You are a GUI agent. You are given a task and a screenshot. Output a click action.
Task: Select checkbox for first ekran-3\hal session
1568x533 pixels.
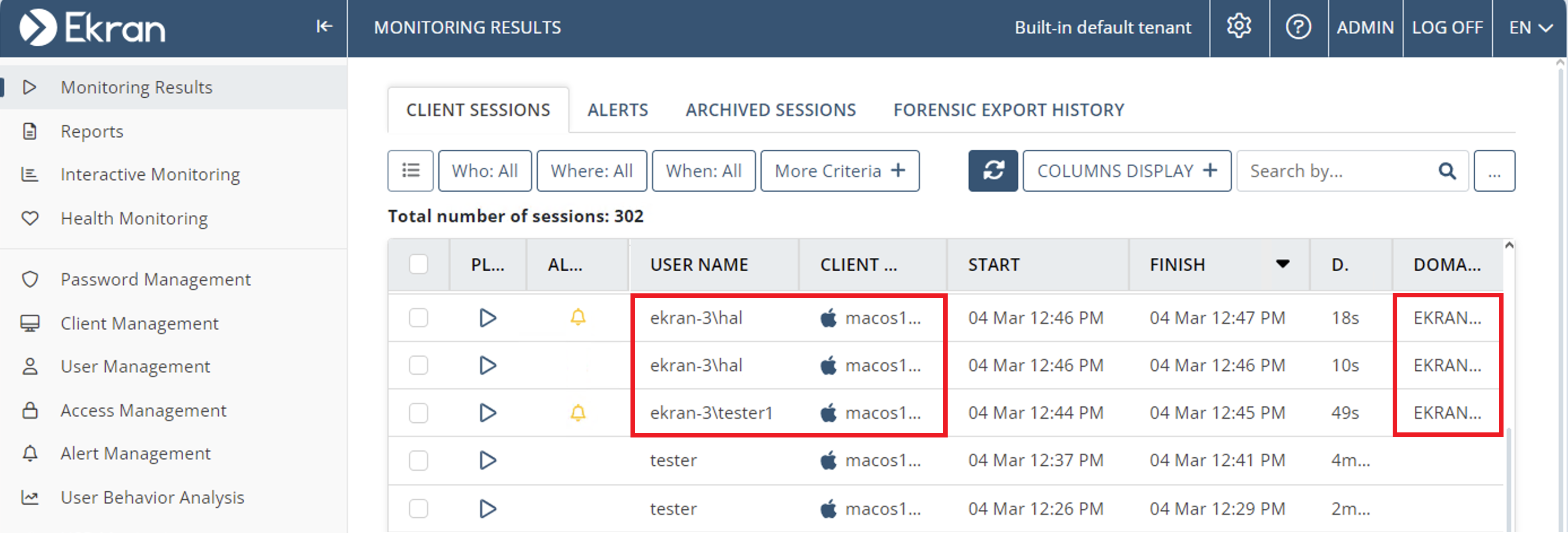coord(418,318)
